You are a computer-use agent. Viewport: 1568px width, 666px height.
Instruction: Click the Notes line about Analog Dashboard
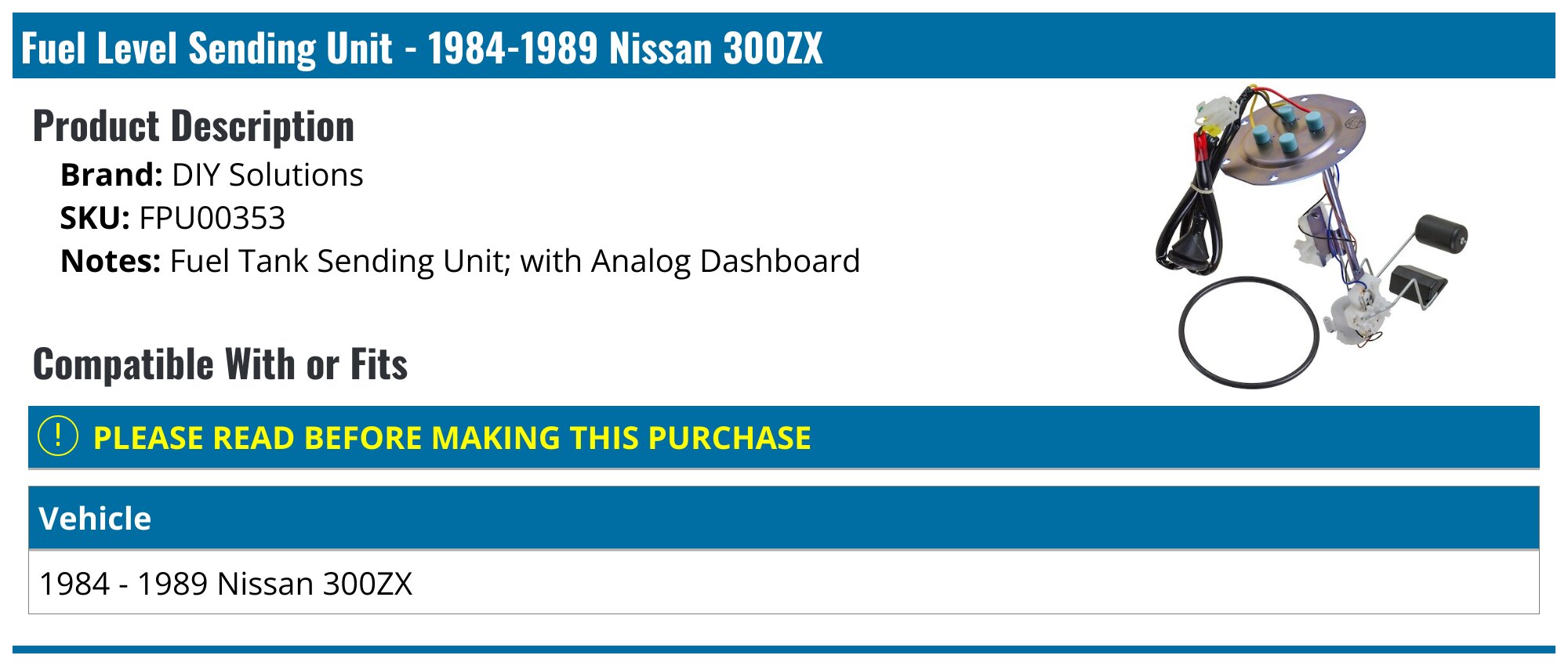point(460,261)
